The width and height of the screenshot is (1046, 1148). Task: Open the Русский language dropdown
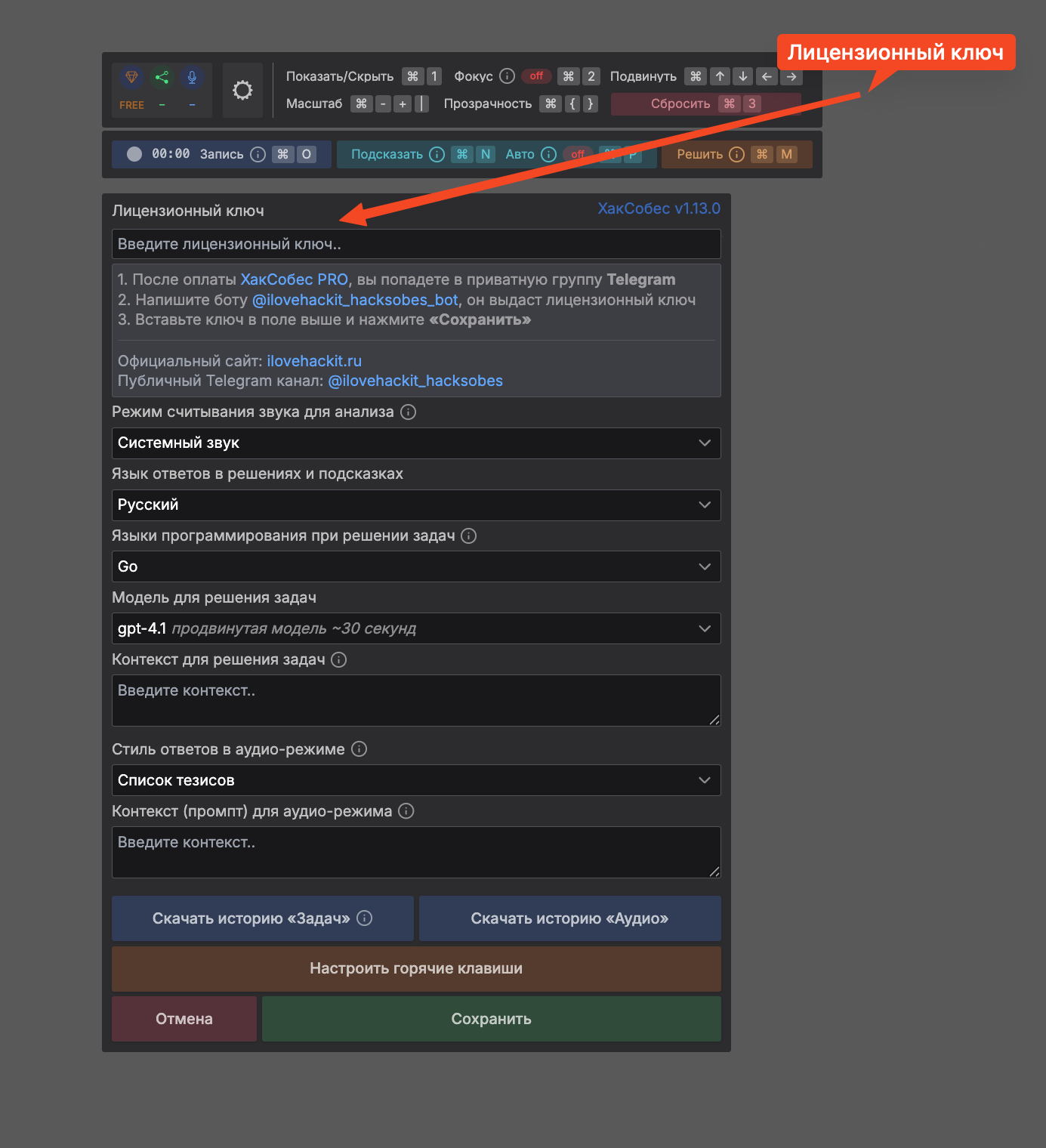pos(416,505)
